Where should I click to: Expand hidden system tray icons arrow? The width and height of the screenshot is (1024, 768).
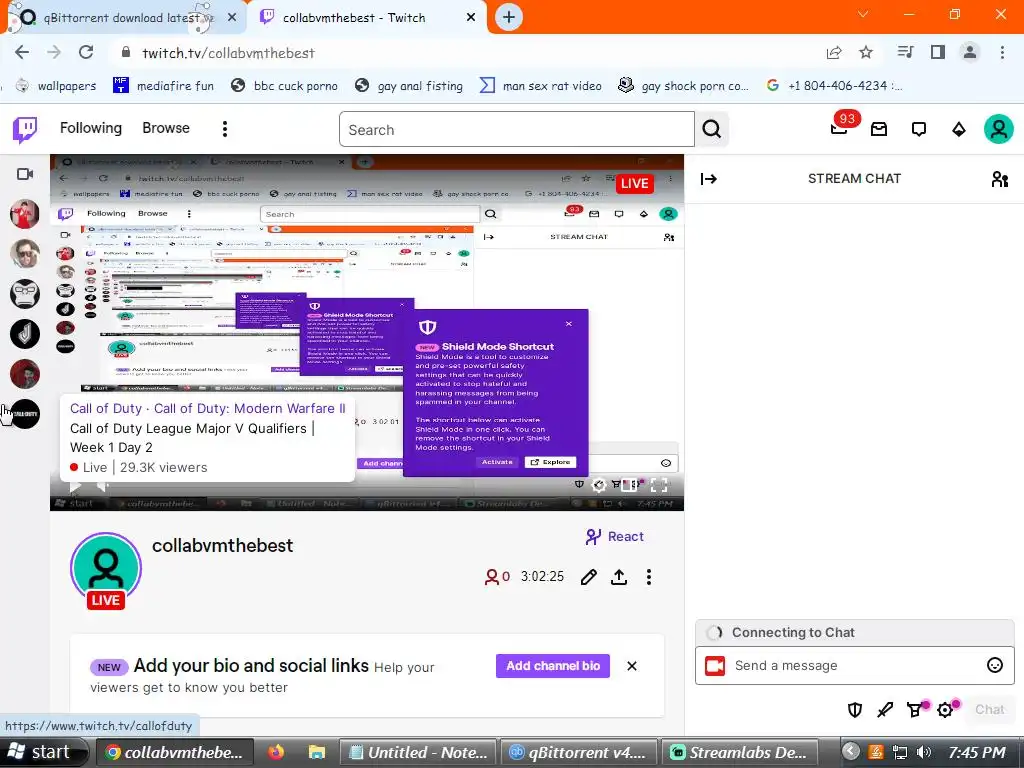click(x=850, y=752)
